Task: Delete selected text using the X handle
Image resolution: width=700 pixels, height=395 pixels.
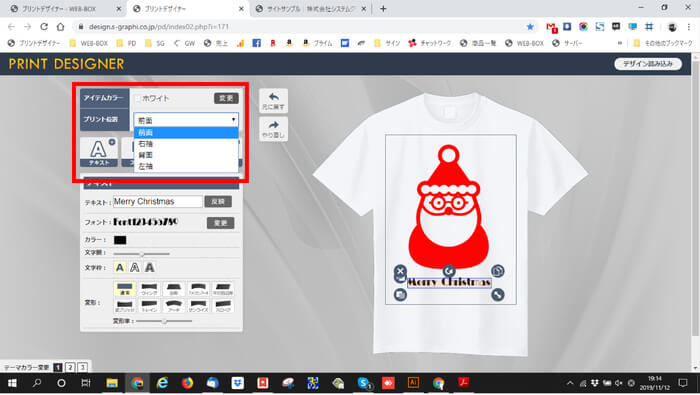Action: pyautogui.click(x=400, y=271)
